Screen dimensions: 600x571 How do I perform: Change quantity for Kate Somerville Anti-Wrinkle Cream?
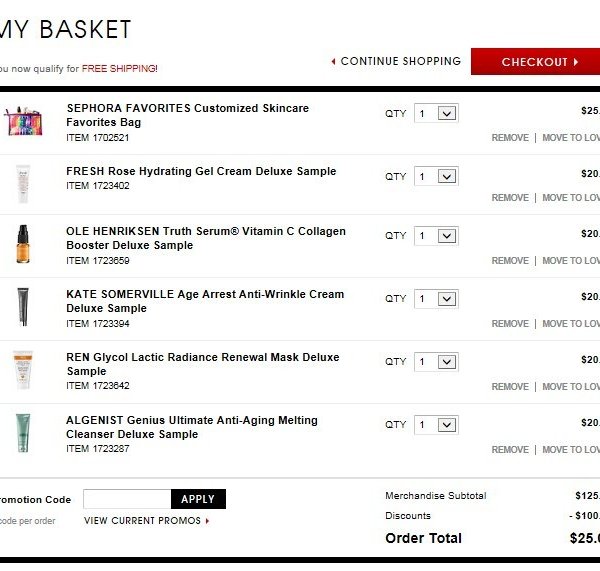(436, 299)
